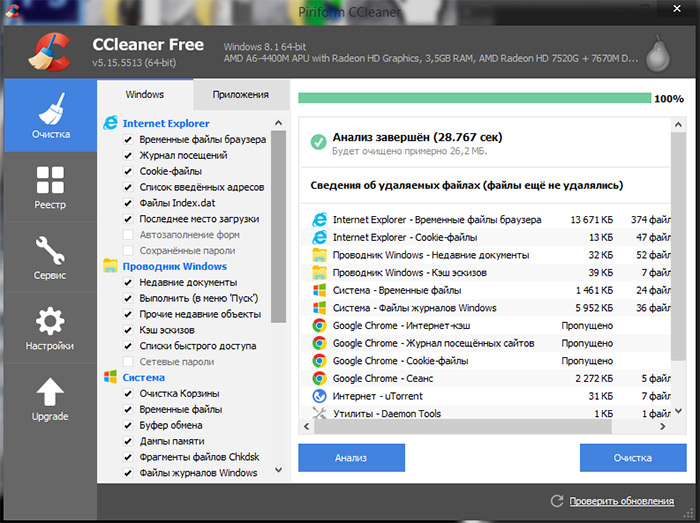Toggle Дампы памяти checkbox

pos(128,441)
